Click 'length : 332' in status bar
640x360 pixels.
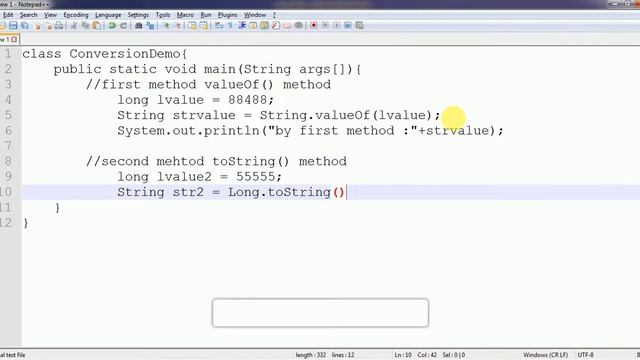pyautogui.click(x=311, y=355)
